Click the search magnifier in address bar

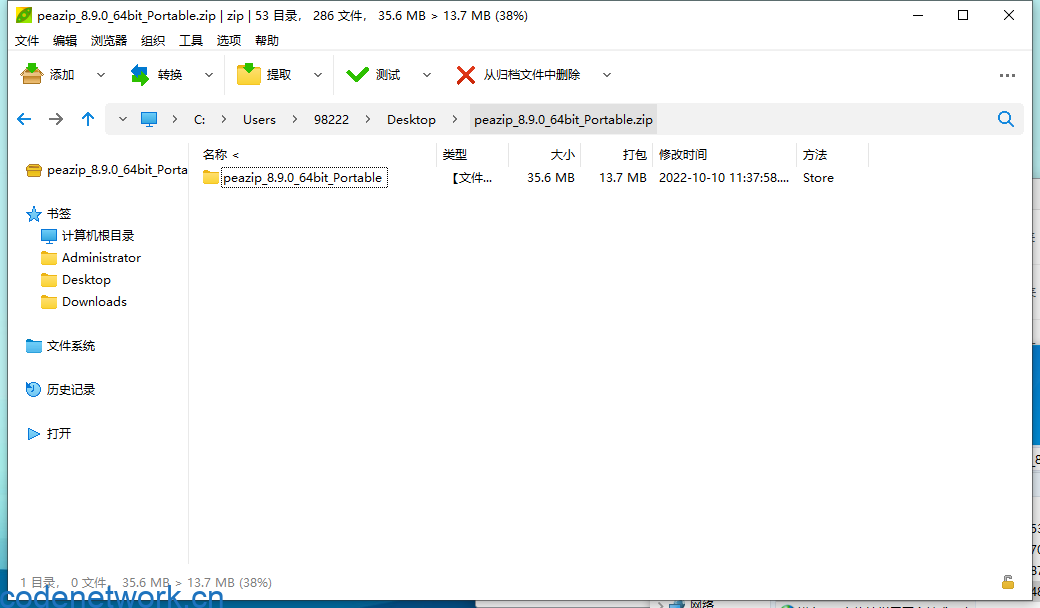(1006, 118)
